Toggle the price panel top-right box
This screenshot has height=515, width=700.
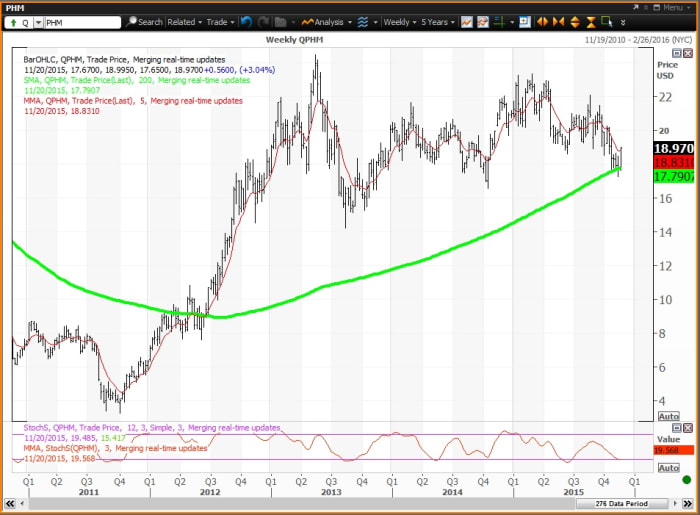click(x=677, y=52)
